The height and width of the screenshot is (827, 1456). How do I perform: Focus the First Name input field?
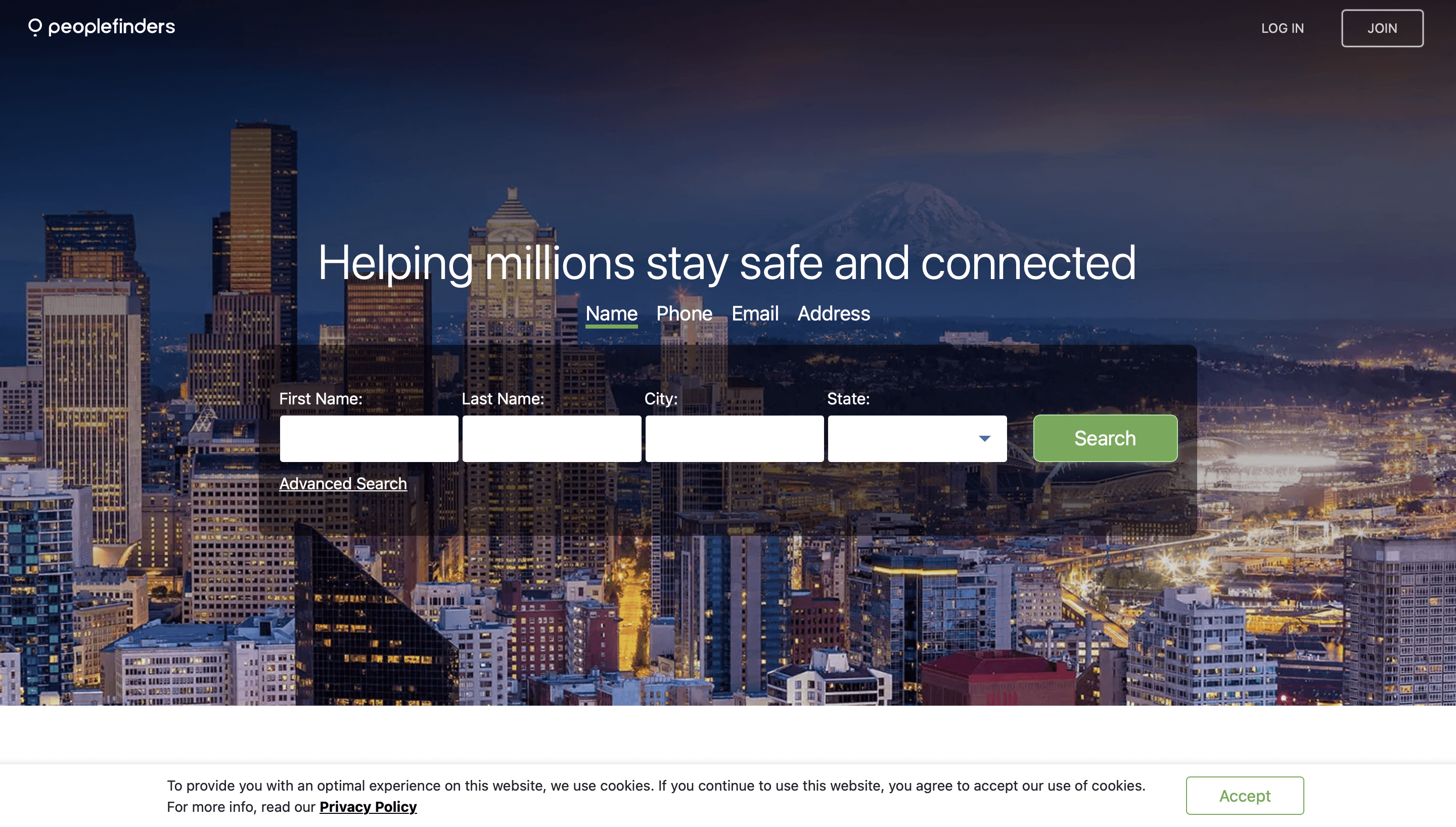click(369, 438)
